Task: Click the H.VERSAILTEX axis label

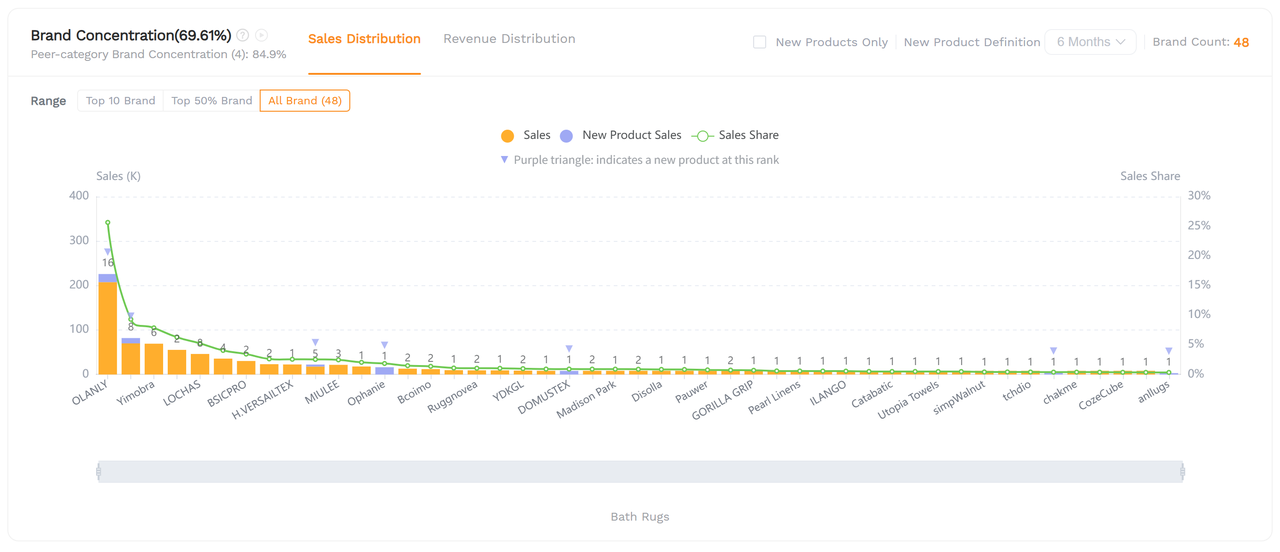Action: 263,400
